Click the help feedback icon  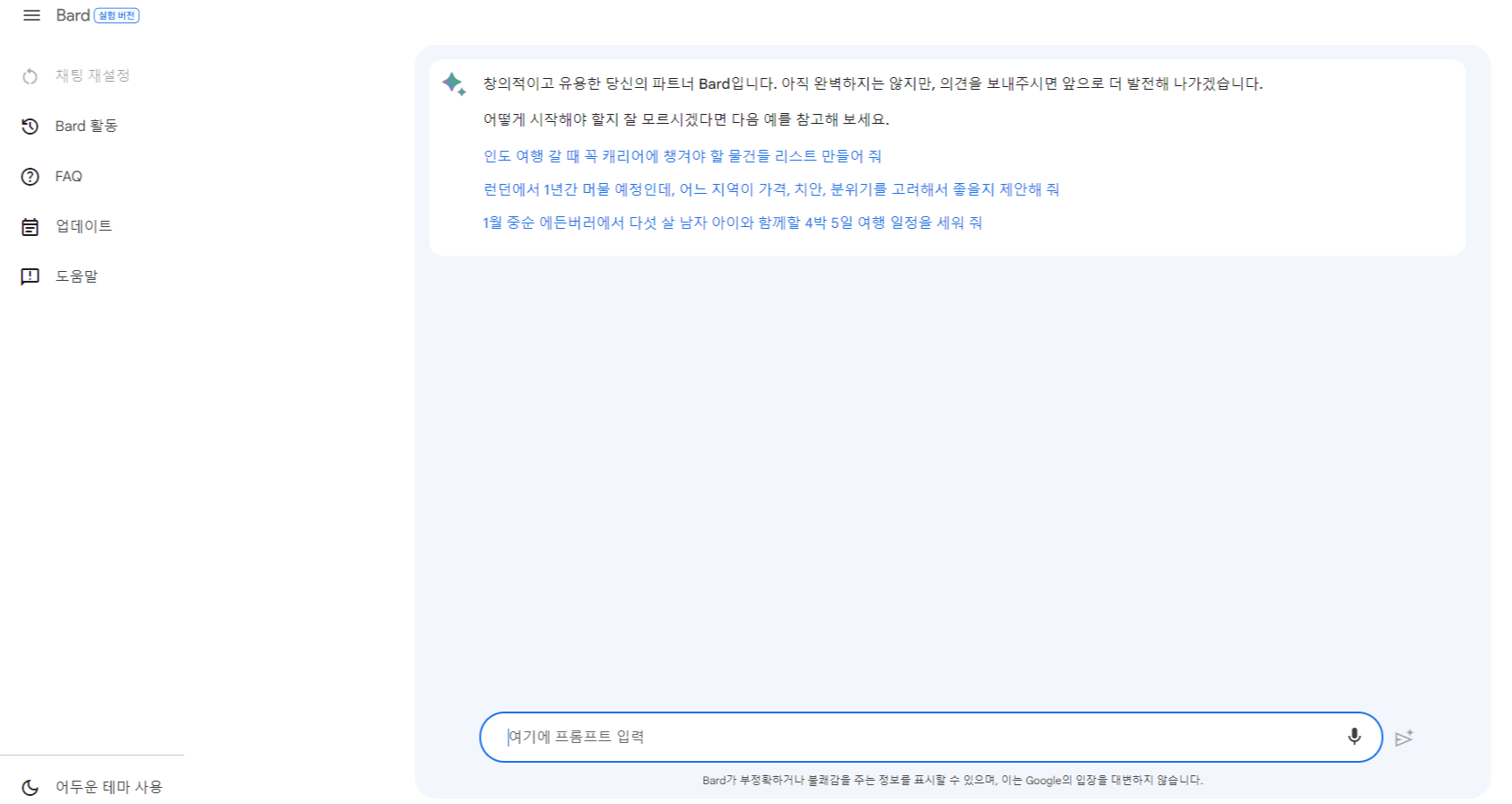30,276
